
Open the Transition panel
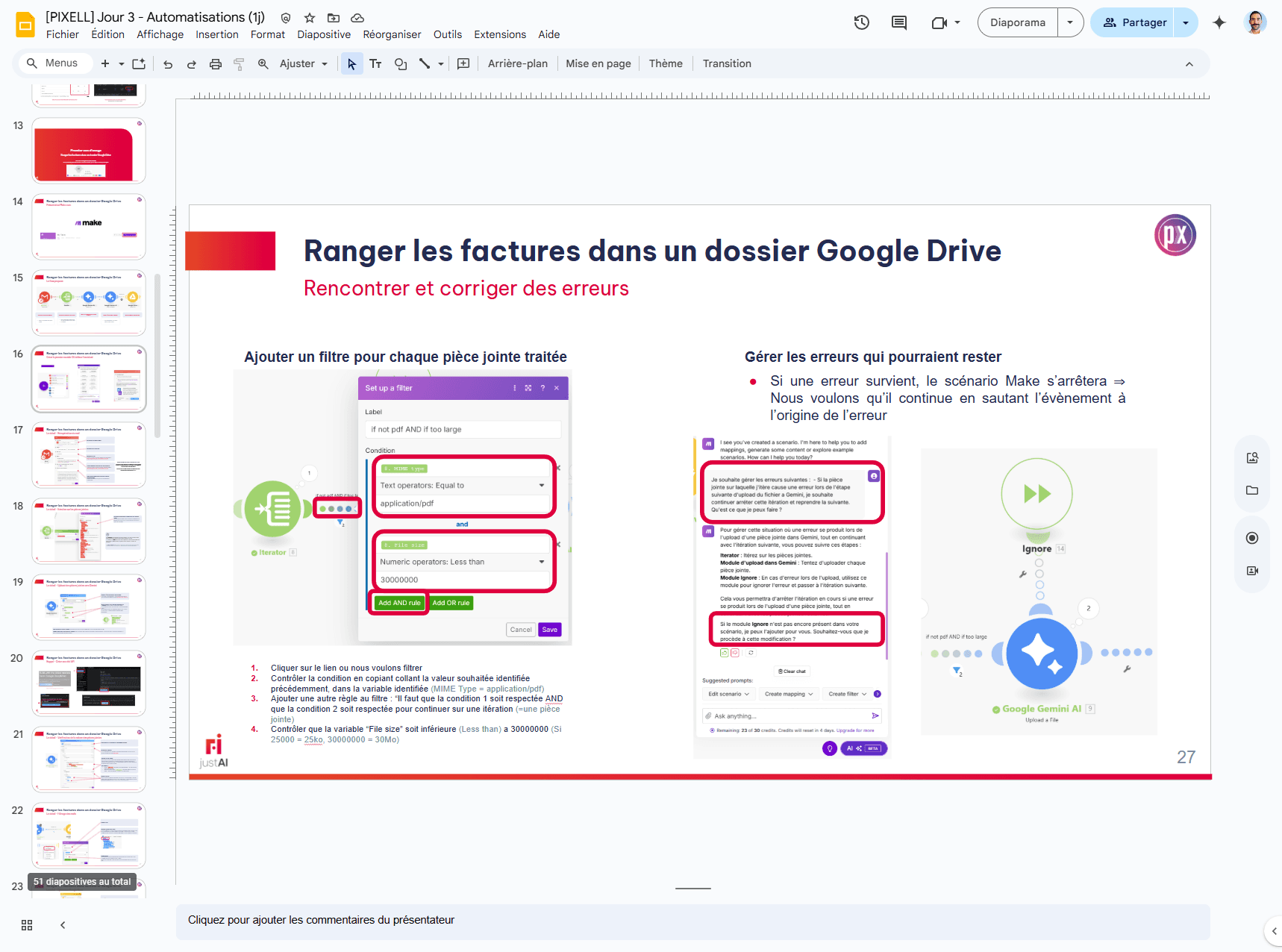pos(727,64)
